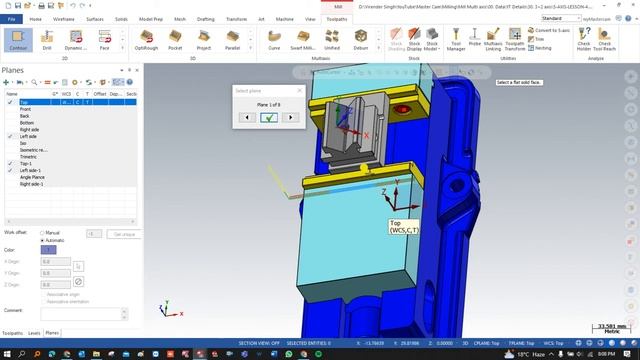The height and width of the screenshot is (360, 640).
Task: Open the Toolpaths manager tab at bottom
Action: 12,333
